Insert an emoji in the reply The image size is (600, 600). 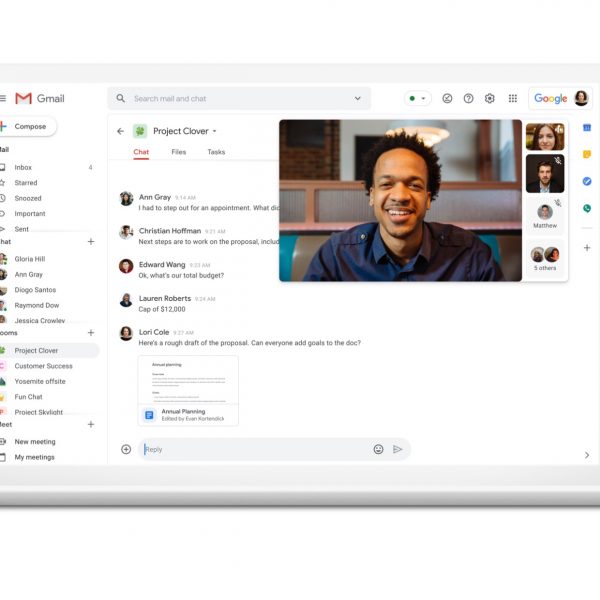pyautogui.click(x=378, y=449)
